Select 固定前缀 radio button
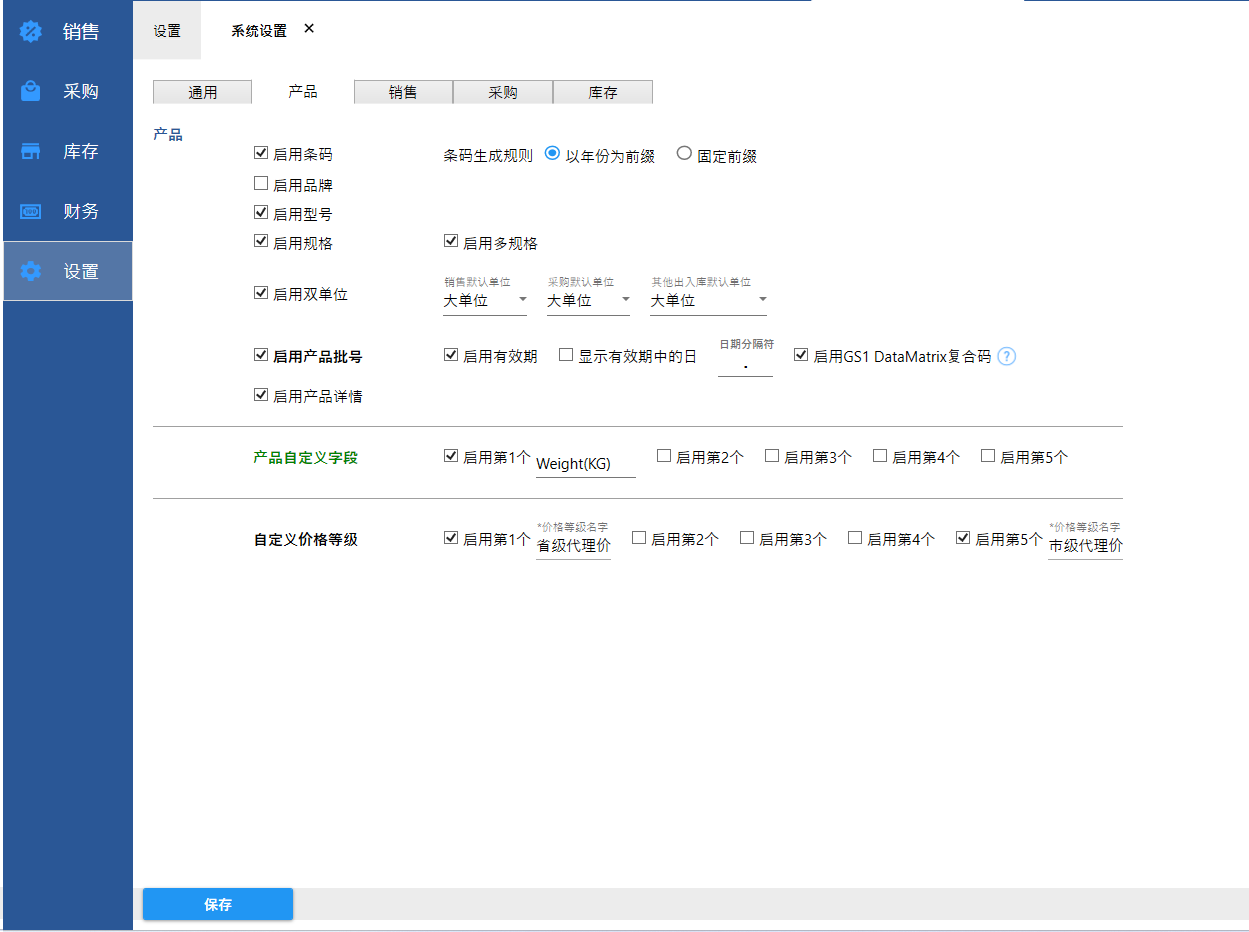1249x932 pixels. coord(685,154)
